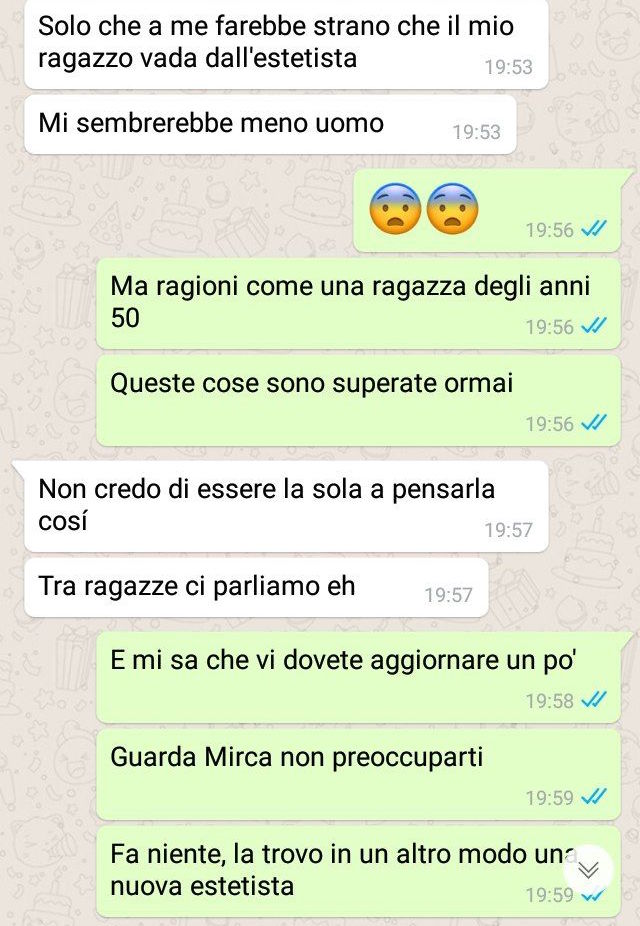Click read ticks on 'Queste cose sono superate' message
640x926 pixels.
click(x=594, y=423)
